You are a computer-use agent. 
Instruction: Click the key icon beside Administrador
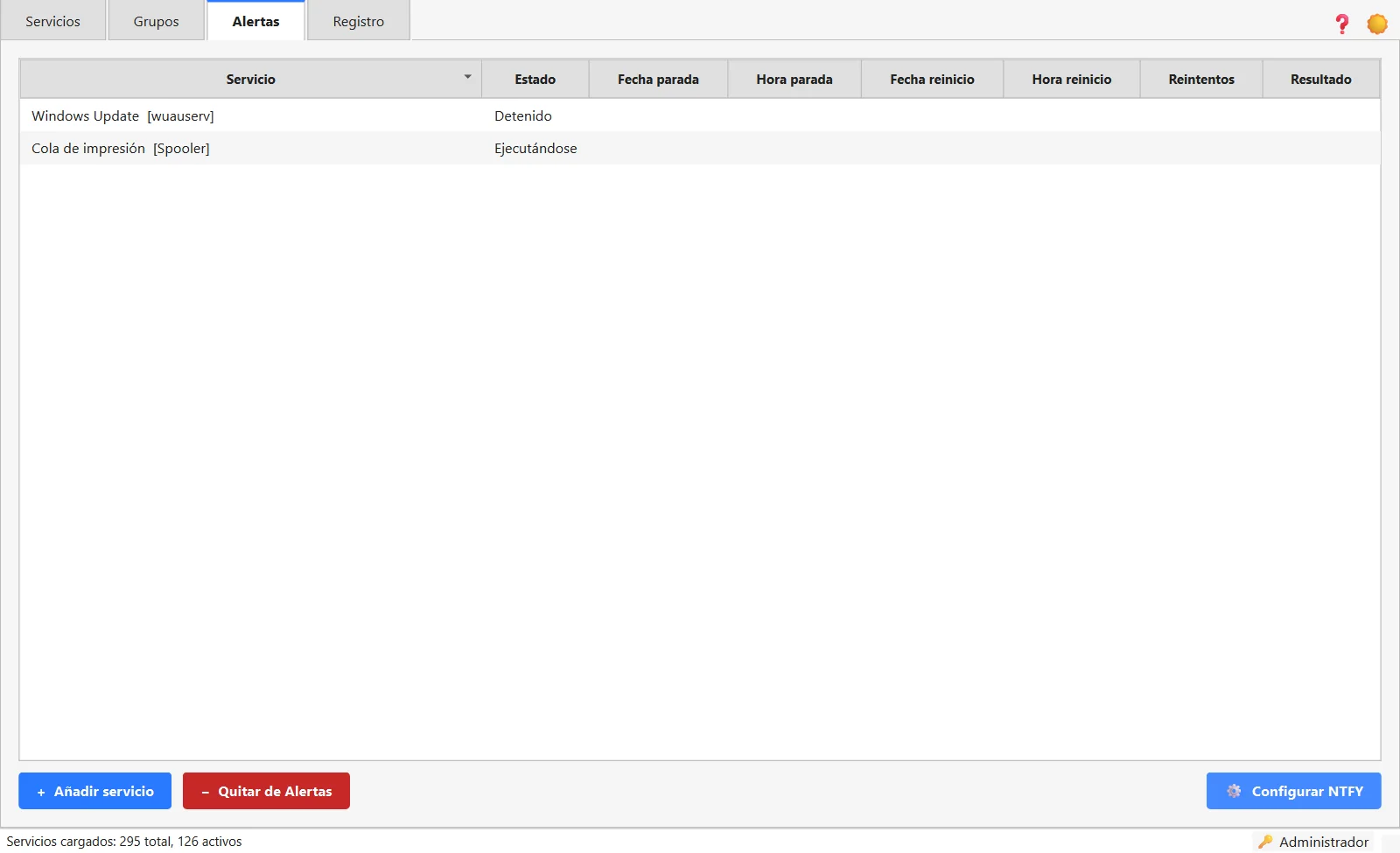coord(1265,842)
